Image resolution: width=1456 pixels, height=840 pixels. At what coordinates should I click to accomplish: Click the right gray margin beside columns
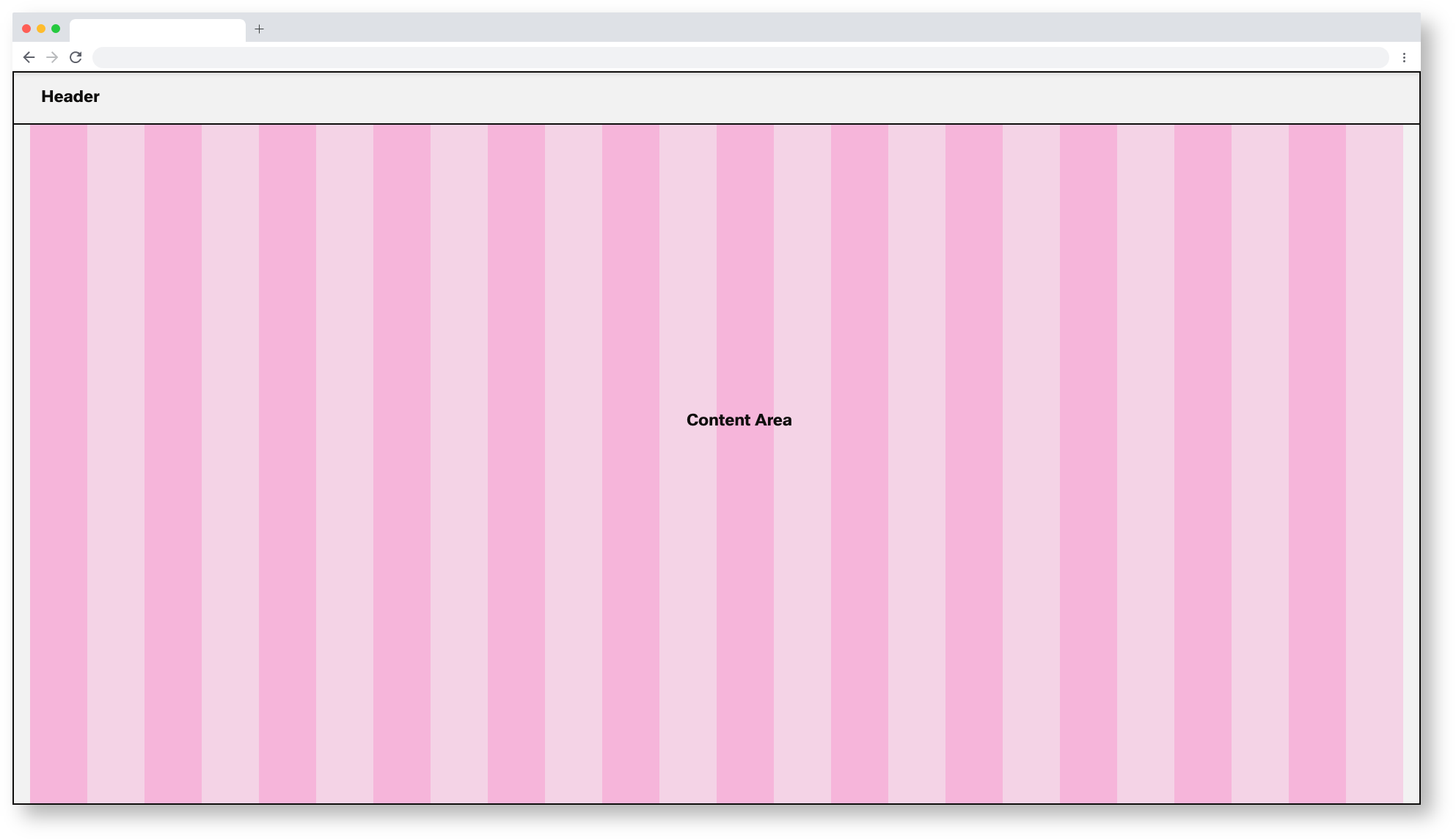[x=1411, y=462]
